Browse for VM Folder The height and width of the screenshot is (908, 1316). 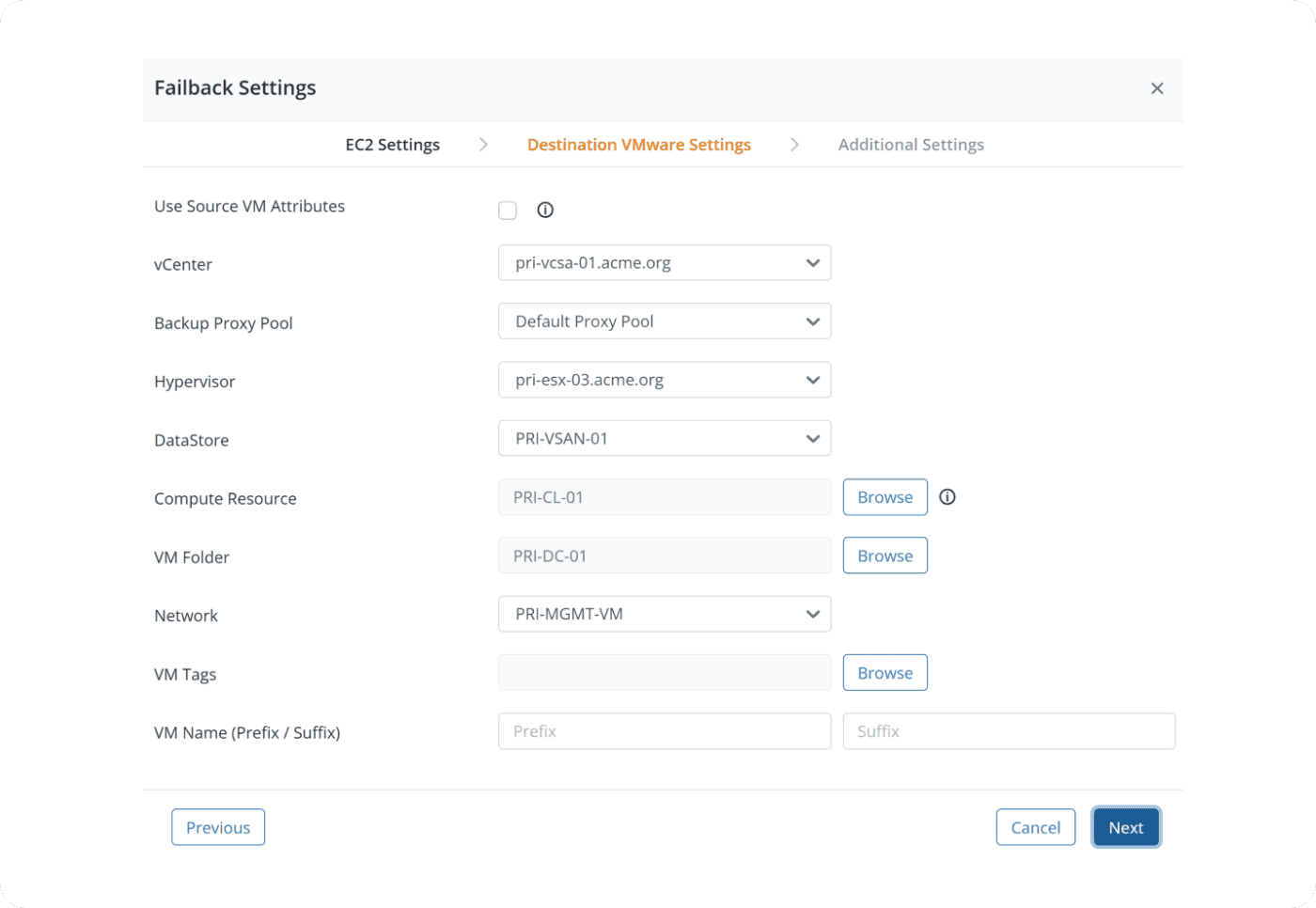pyautogui.click(x=885, y=556)
